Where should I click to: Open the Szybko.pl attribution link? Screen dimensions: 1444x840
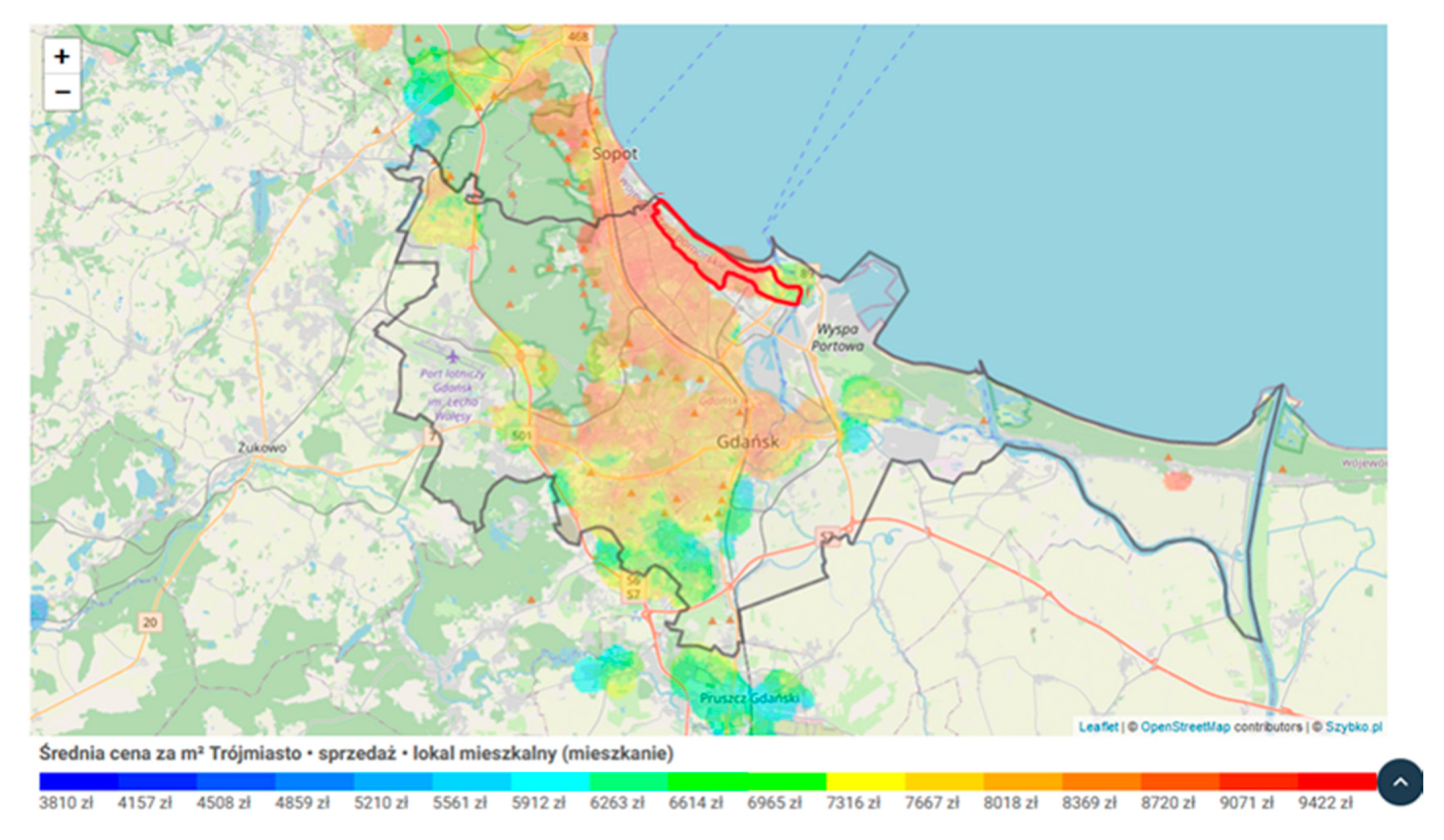click(x=1353, y=727)
